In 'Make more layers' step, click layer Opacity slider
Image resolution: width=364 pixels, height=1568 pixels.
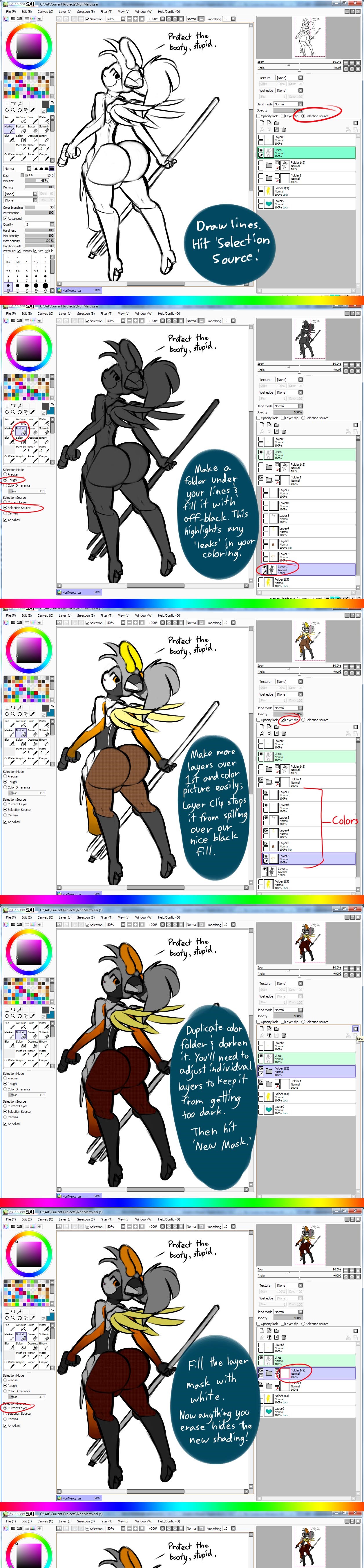pyautogui.click(x=288, y=714)
